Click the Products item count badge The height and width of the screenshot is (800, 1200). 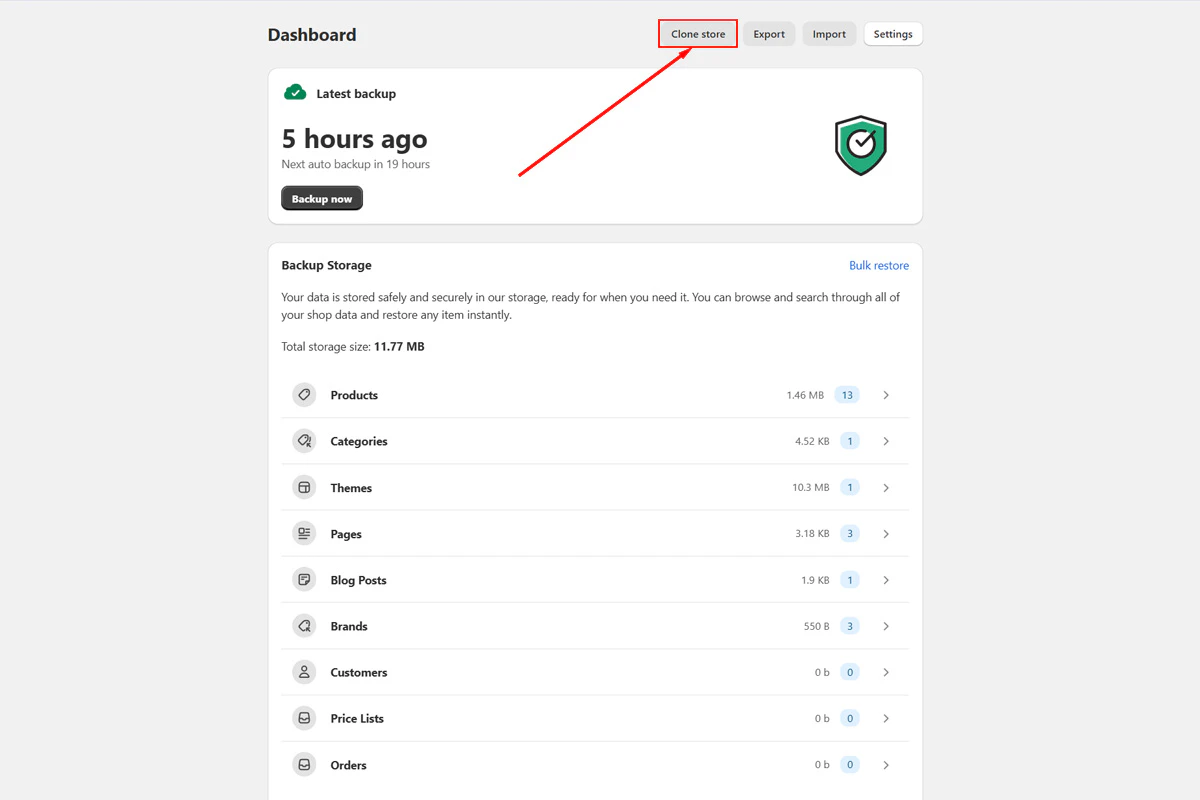pos(847,394)
